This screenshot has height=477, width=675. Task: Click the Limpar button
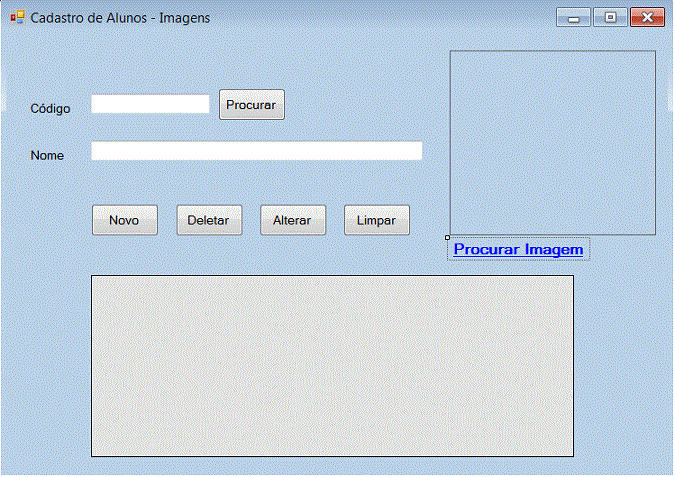[x=377, y=220]
